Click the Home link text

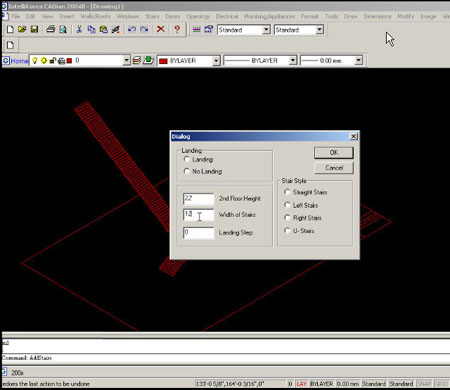(x=19, y=61)
